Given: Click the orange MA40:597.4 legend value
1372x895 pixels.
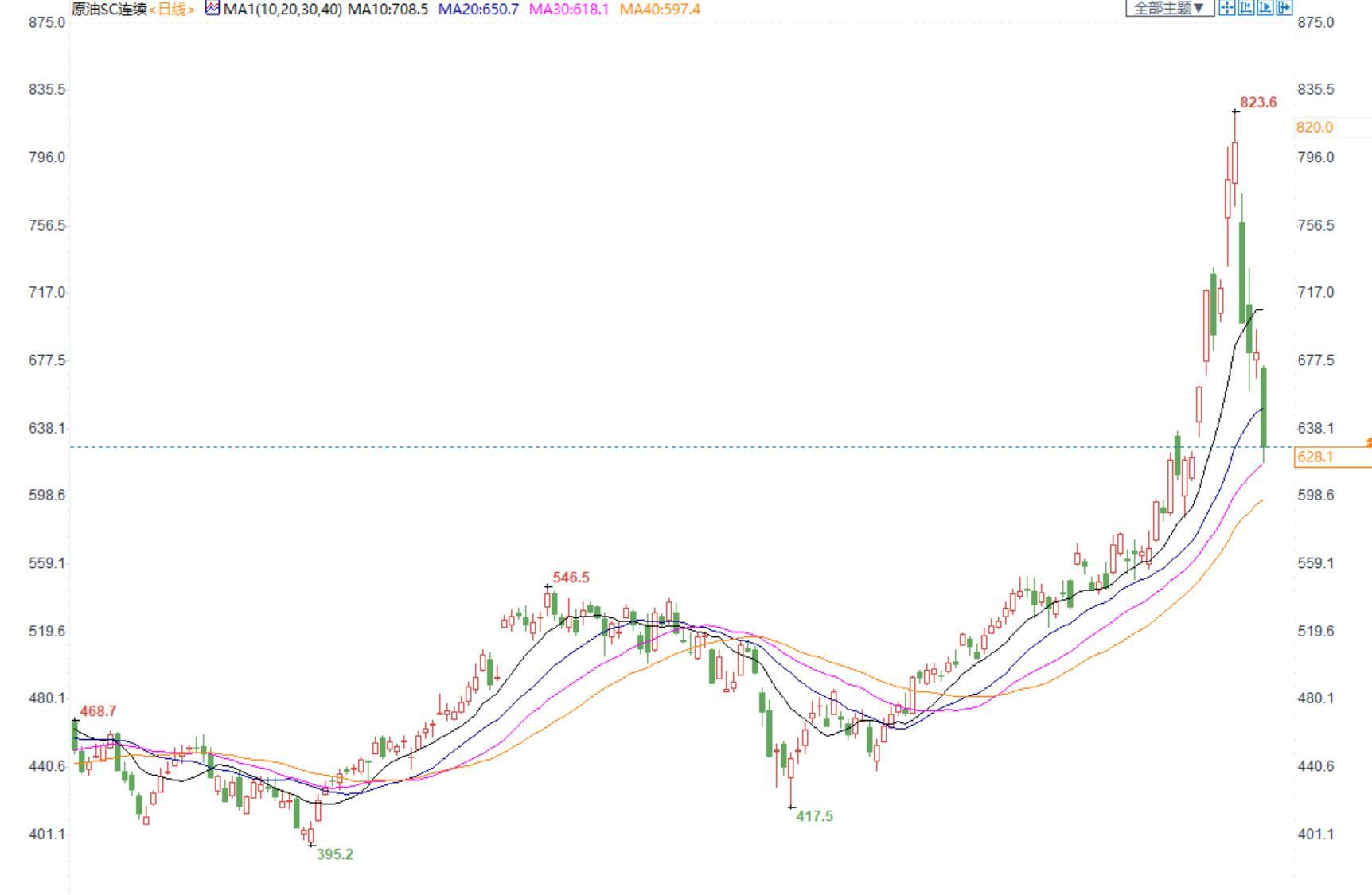Looking at the screenshot, I should [660, 10].
